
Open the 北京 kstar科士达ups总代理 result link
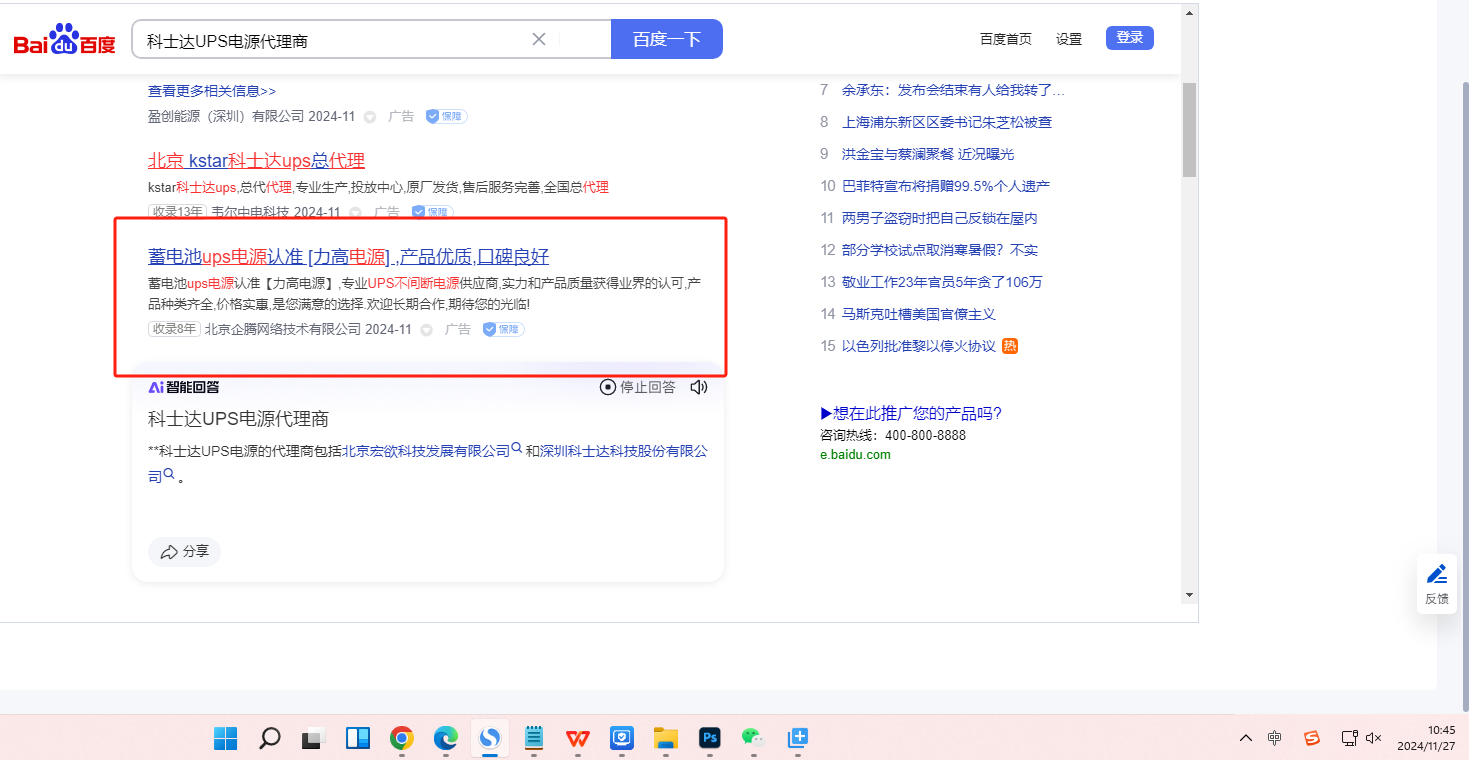pyautogui.click(x=256, y=160)
